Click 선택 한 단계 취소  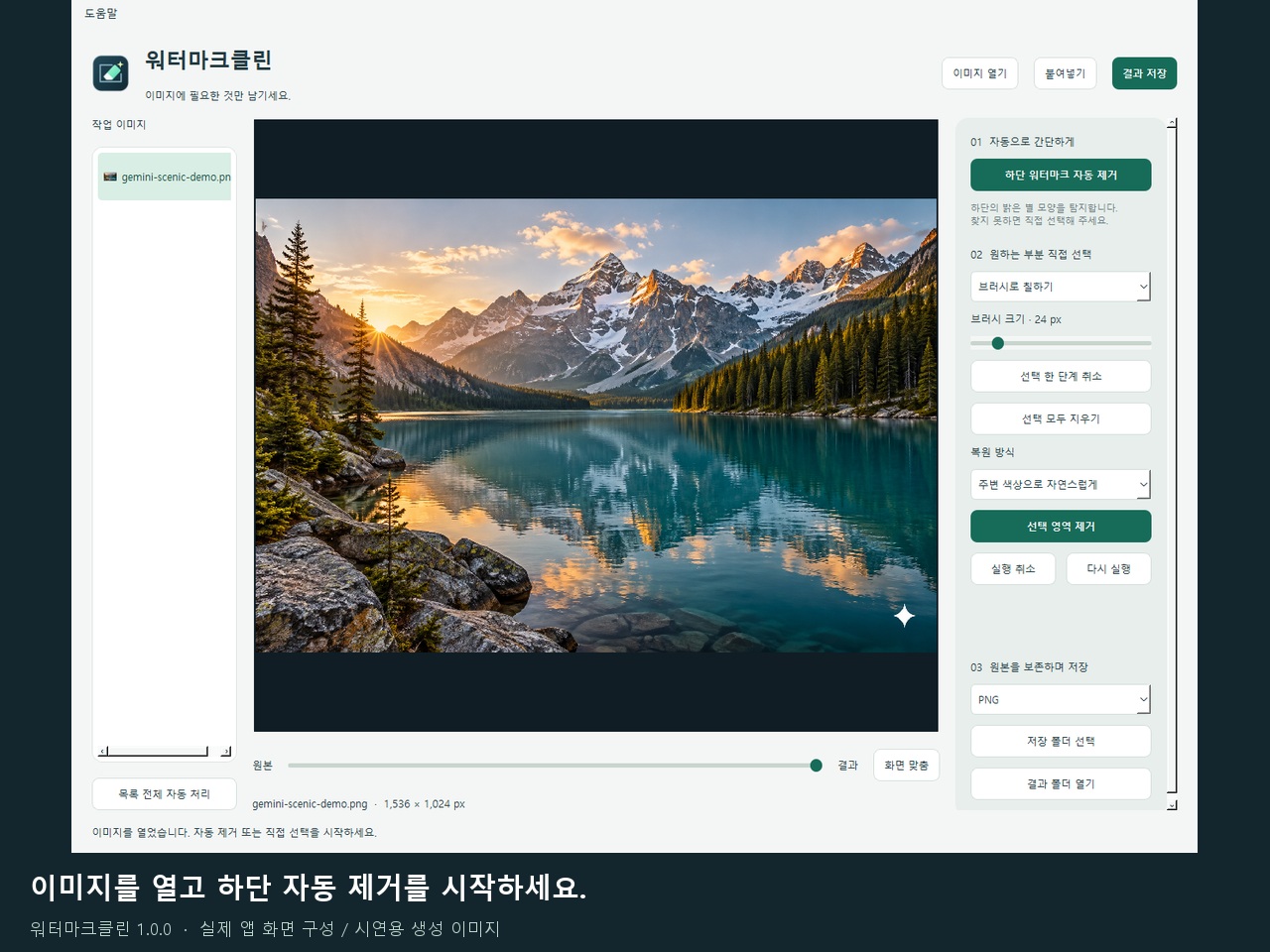point(1061,377)
